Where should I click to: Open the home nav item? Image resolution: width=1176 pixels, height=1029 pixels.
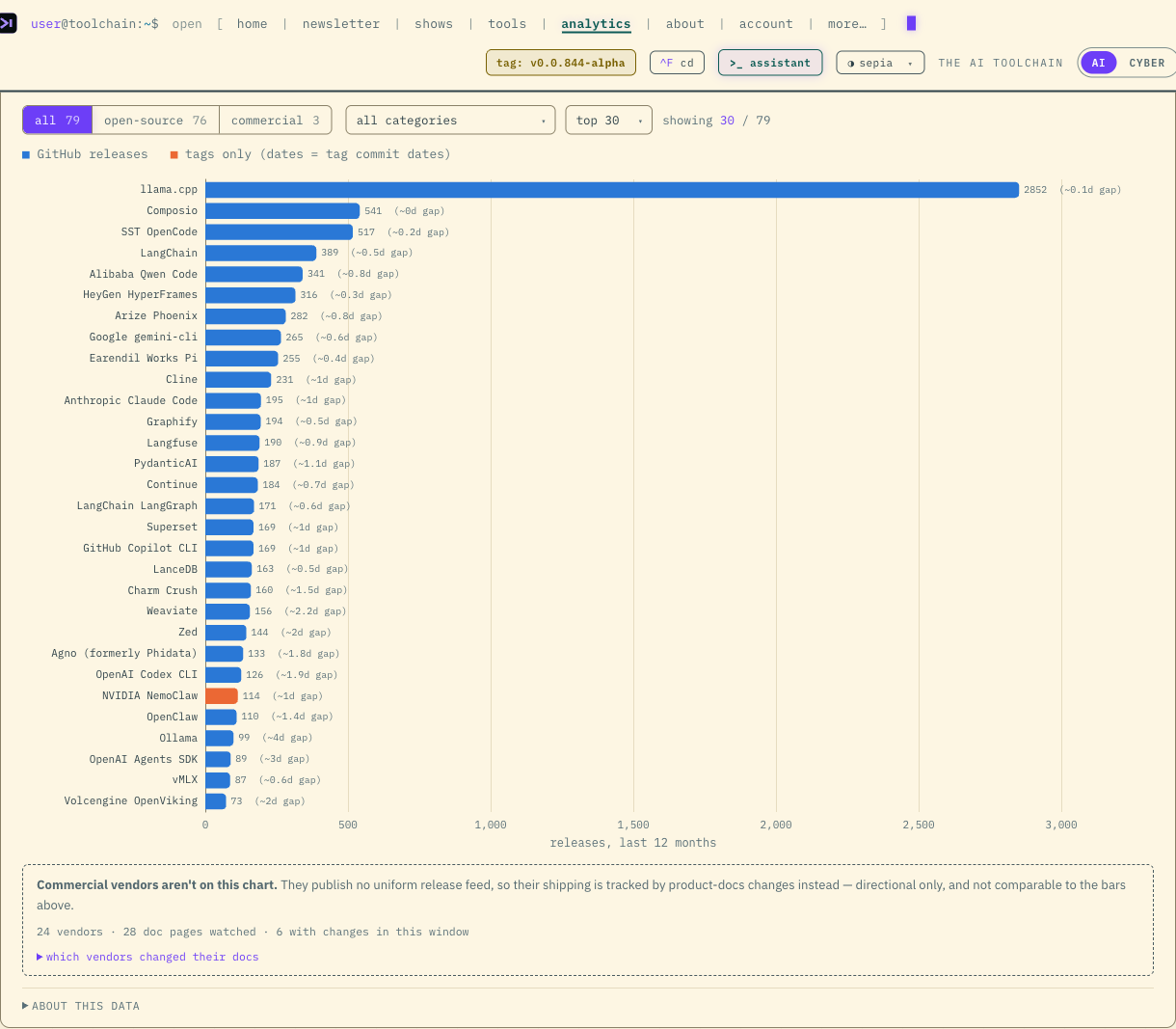click(x=253, y=24)
